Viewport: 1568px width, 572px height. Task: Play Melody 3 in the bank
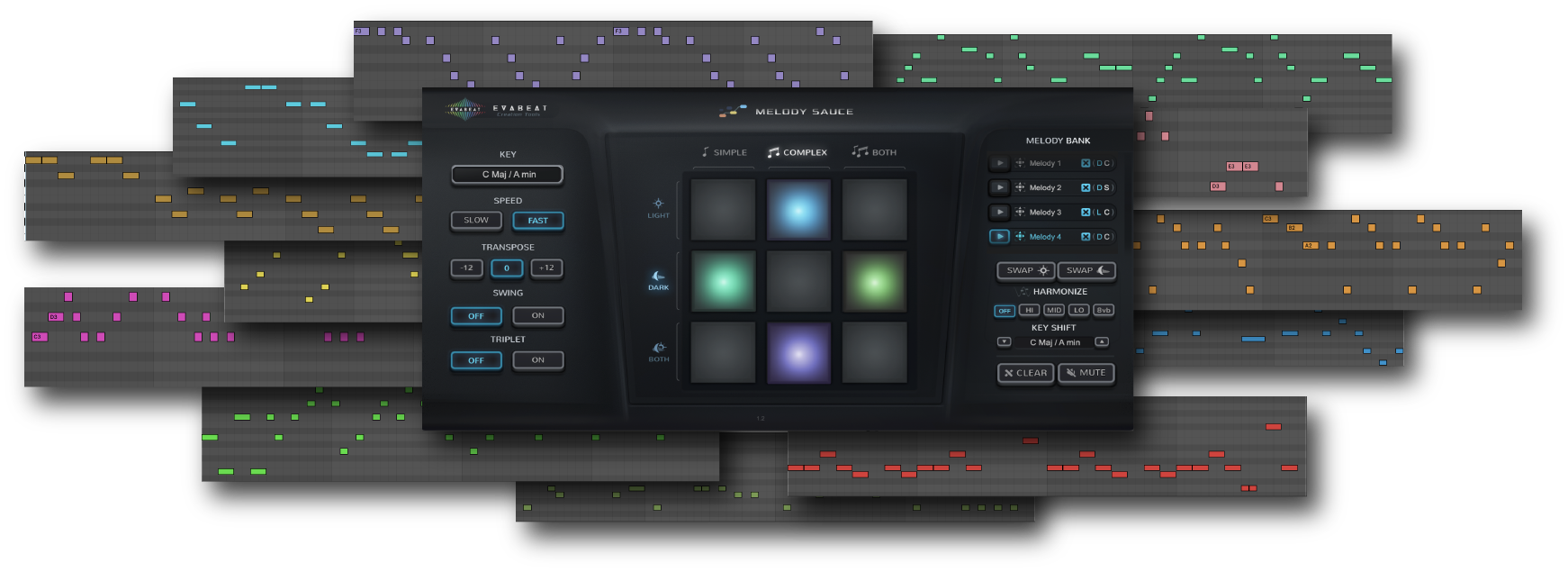pos(999,212)
